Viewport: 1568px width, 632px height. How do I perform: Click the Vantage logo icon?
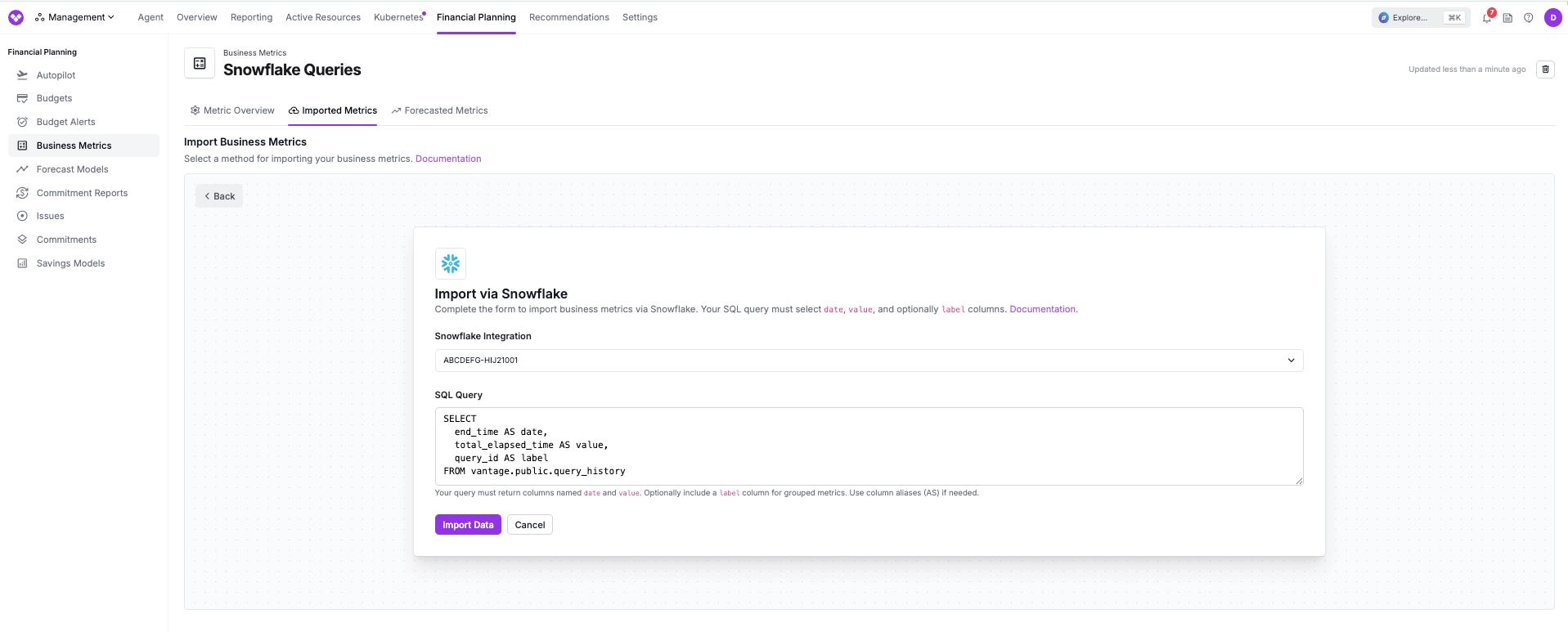tap(16, 17)
